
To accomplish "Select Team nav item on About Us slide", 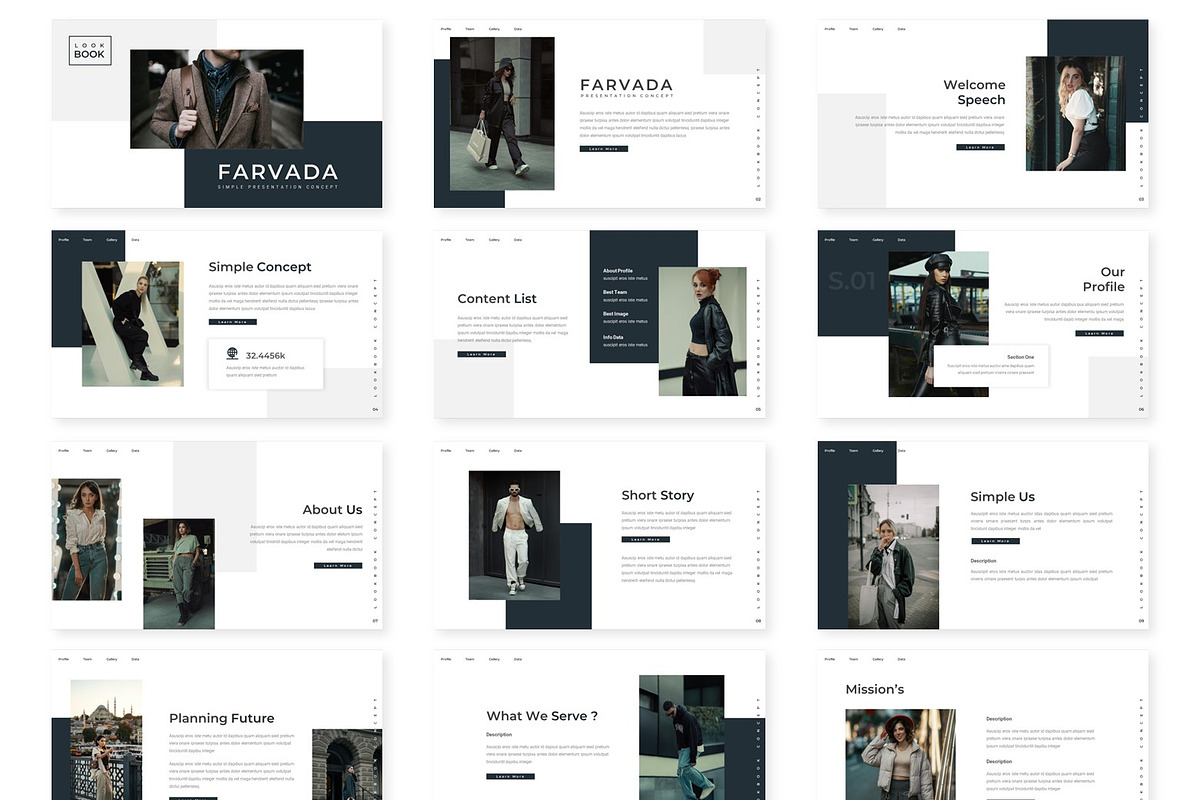I will [87, 451].
